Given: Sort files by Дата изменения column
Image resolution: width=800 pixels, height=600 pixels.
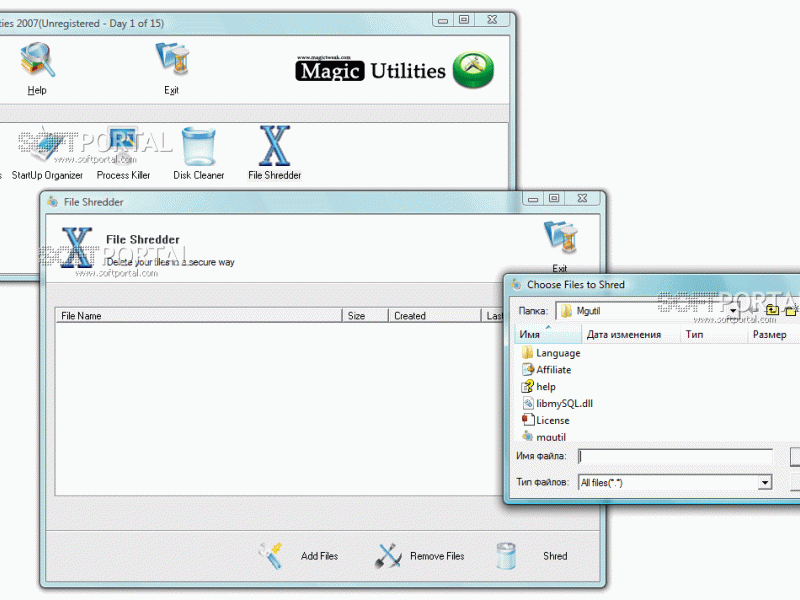Looking at the screenshot, I should (631, 334).
